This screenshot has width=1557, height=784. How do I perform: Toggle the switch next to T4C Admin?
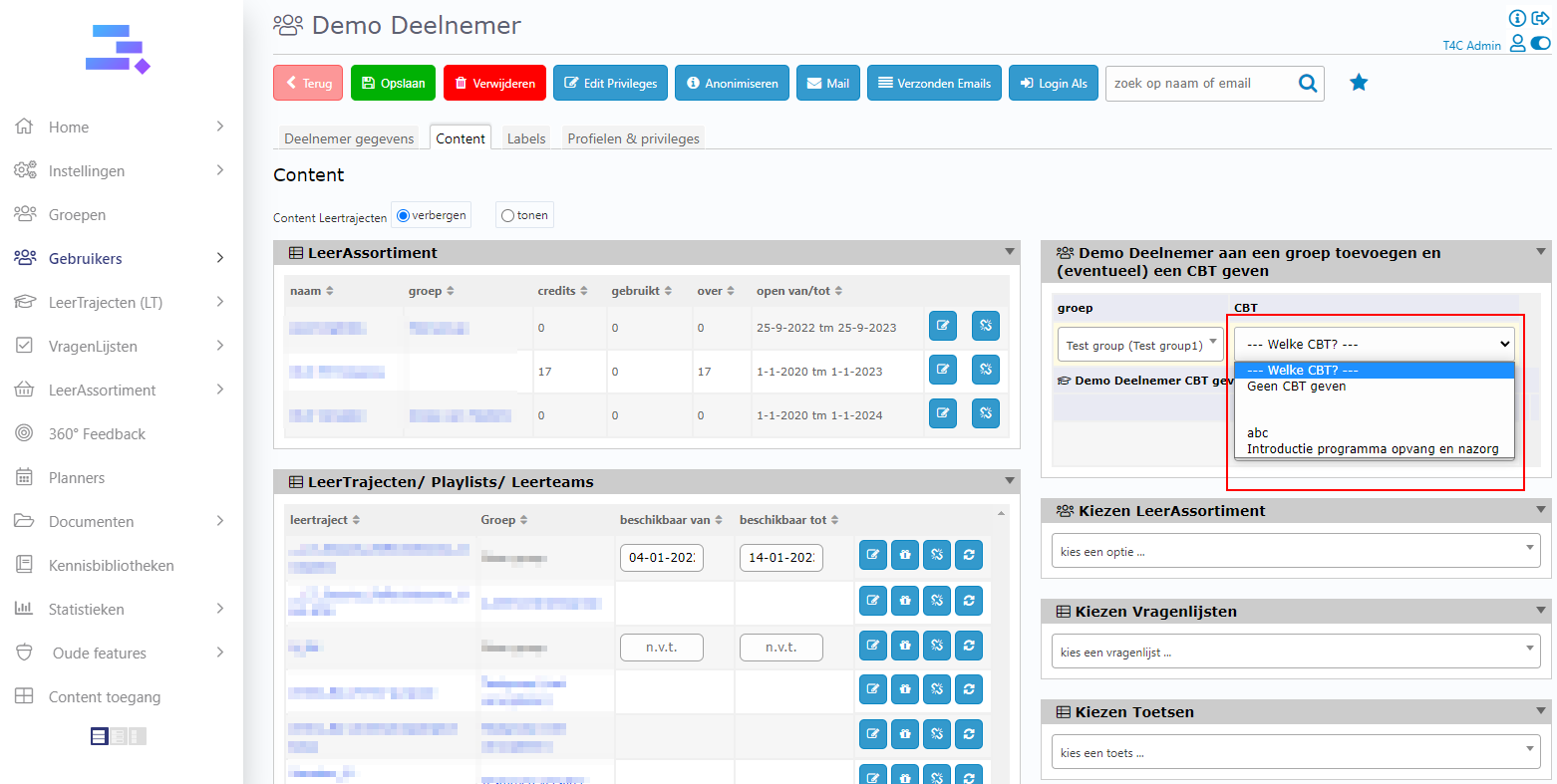1540,44
